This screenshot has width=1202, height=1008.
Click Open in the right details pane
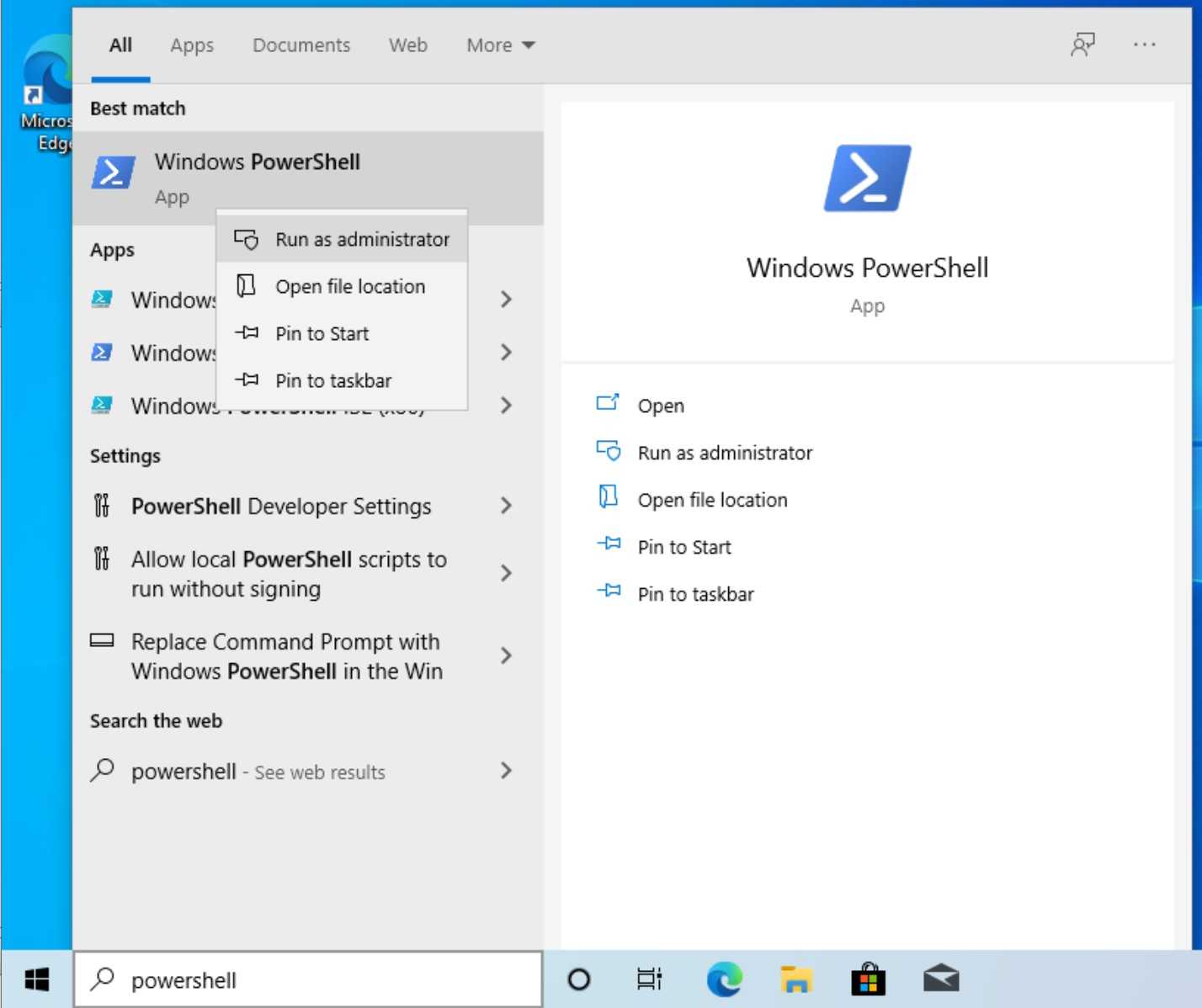click(661, 406)
